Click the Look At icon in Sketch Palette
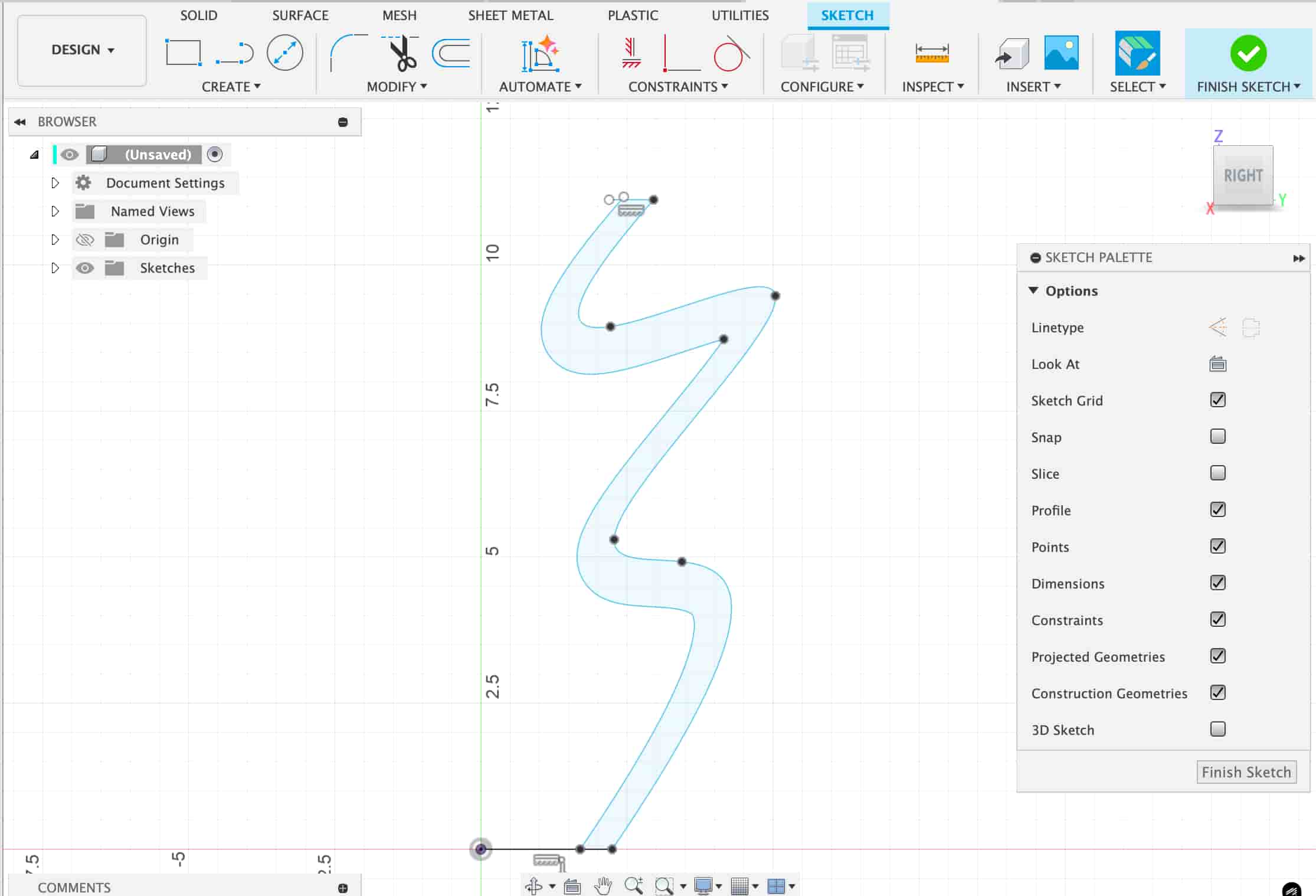The width and height of the screenshot is (1316, 896). (1217, 364)
